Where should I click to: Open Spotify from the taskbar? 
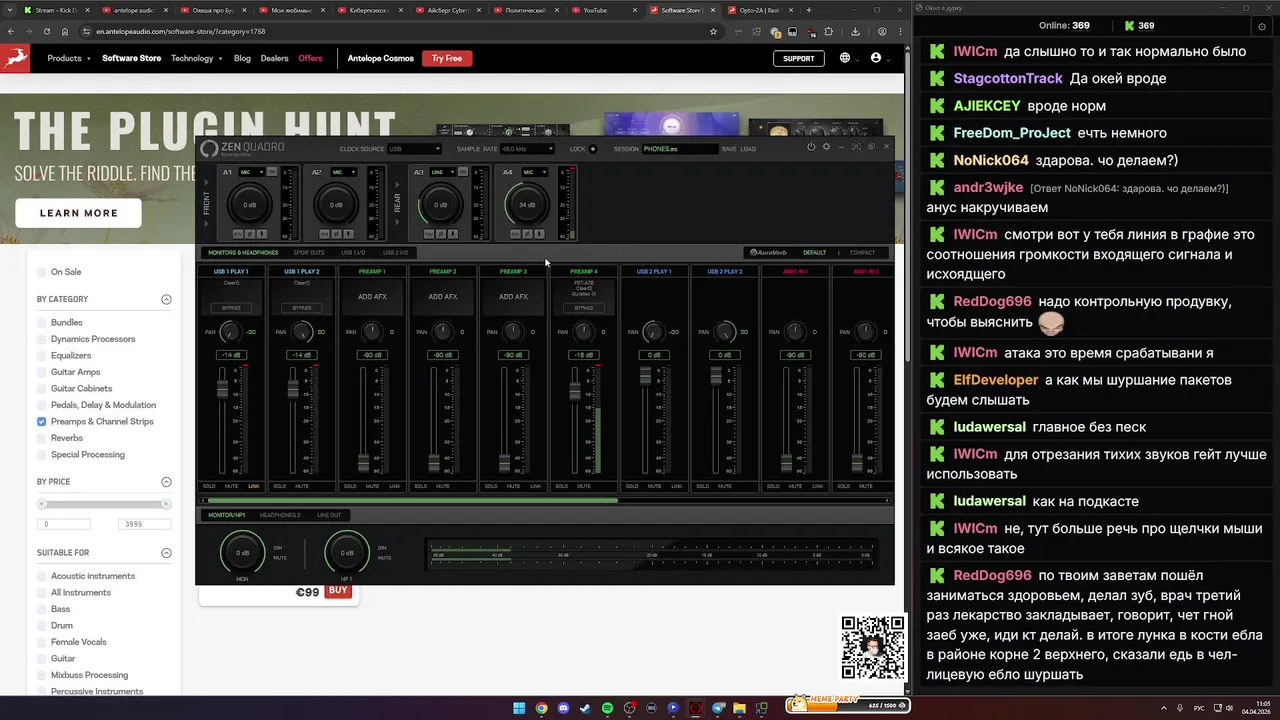click(x=608, y=708)
